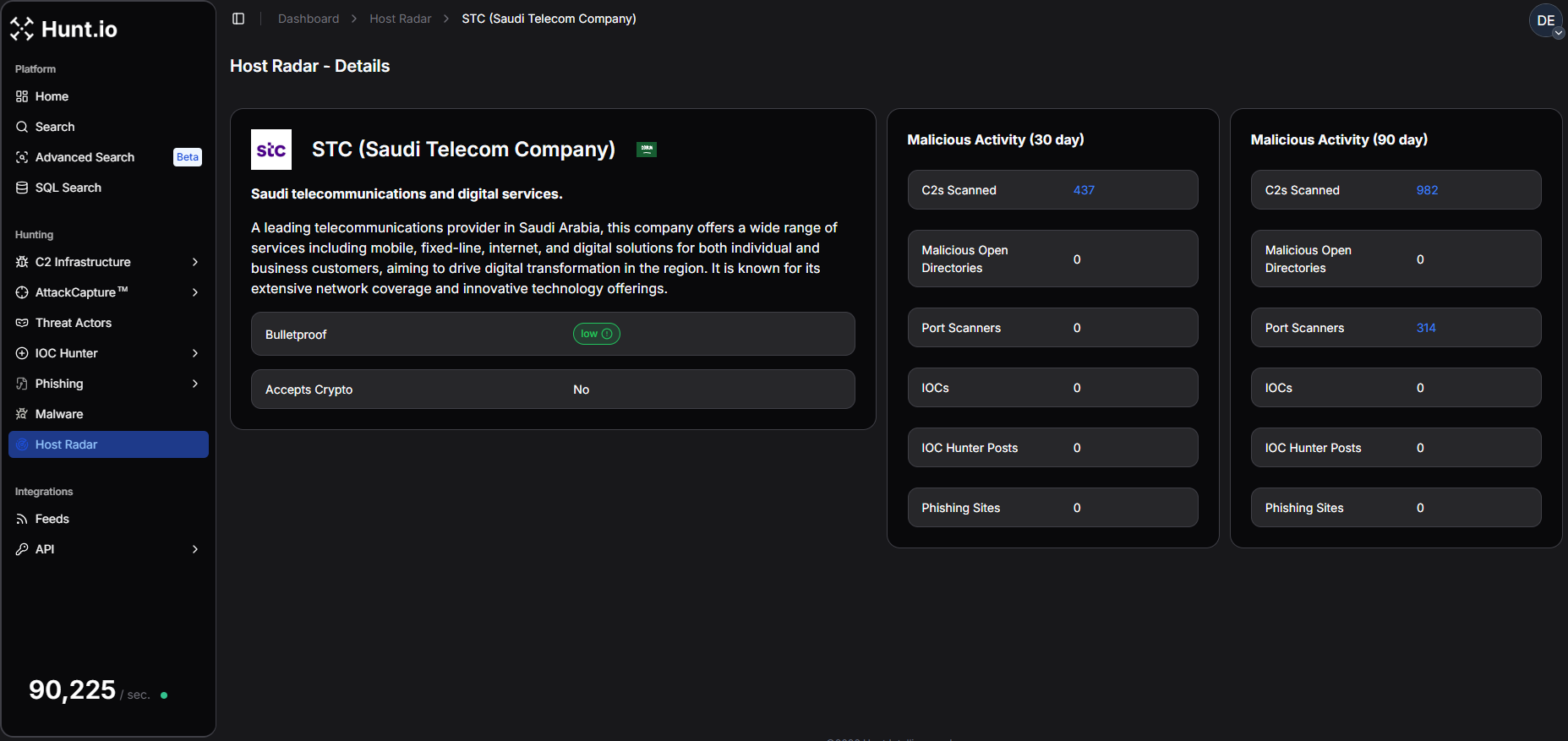
Task: Expand the IOC Hunter submenu chevron
Action: 195,353
